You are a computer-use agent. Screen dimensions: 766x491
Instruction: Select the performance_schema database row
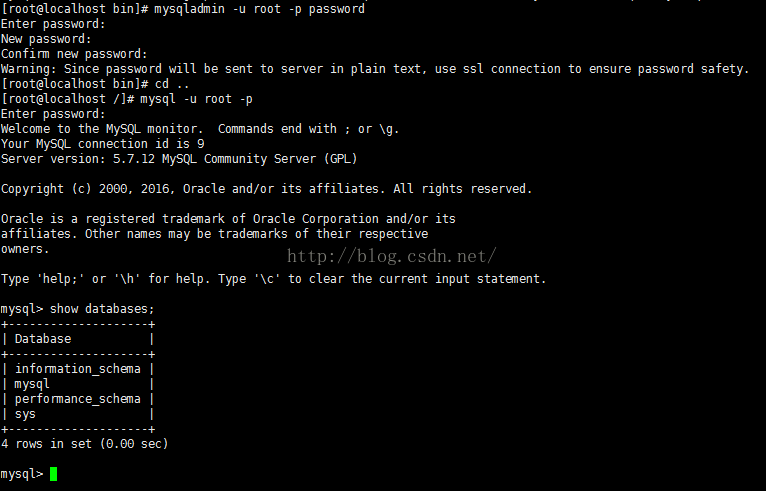[x=78, y=398]
